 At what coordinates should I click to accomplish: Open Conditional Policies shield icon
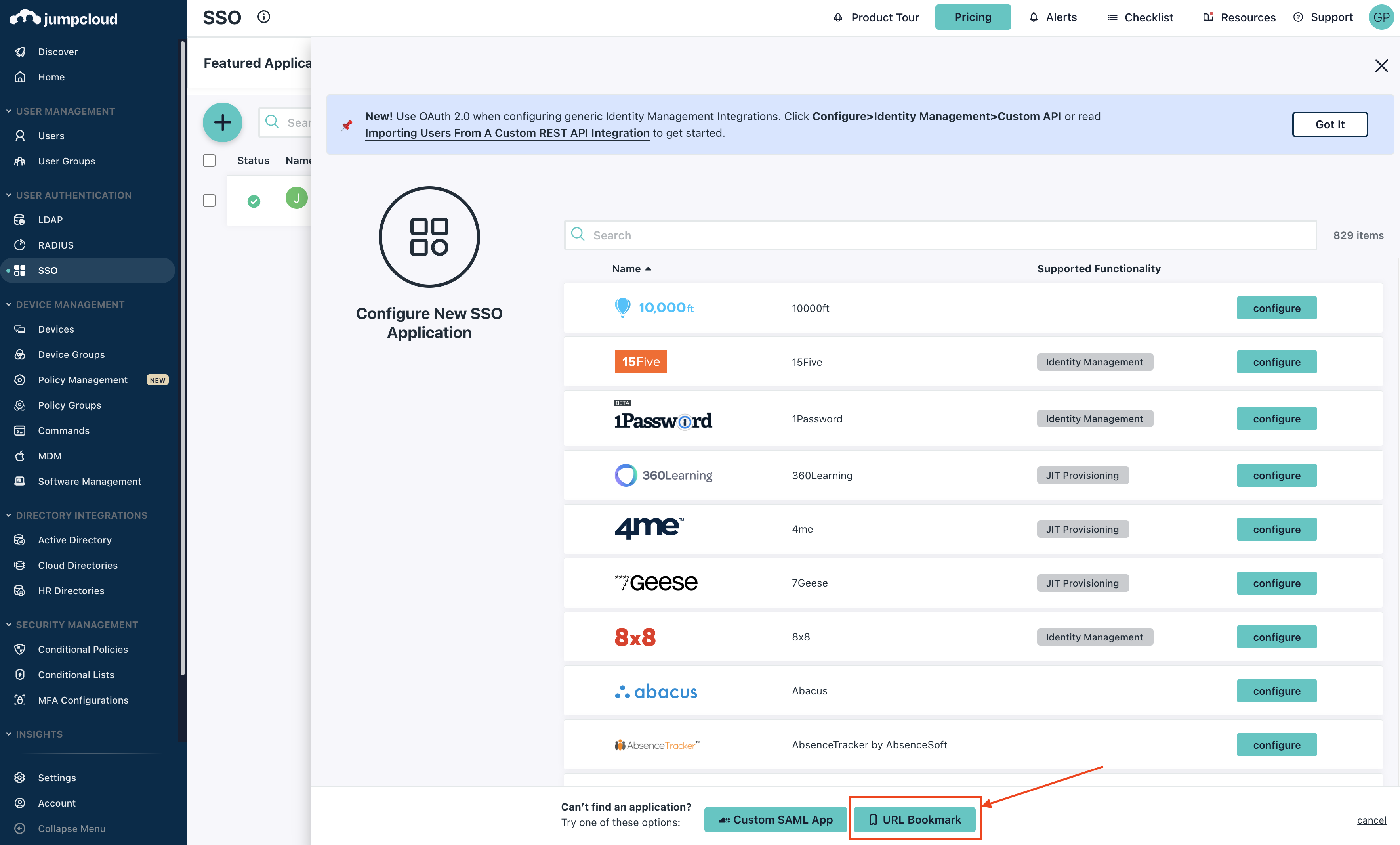coord(20,649)
